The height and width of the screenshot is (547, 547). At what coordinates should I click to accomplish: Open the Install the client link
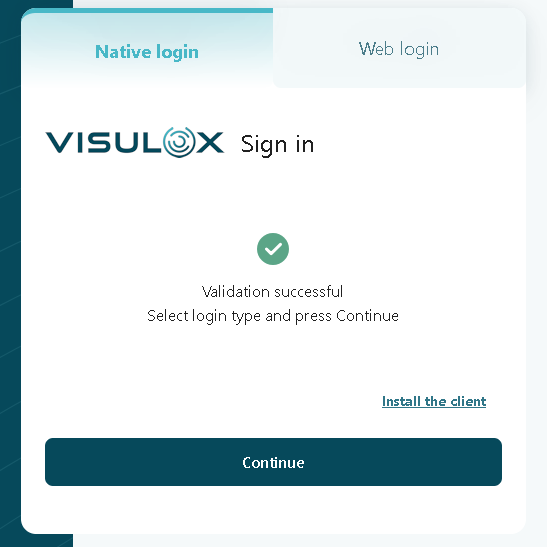[x=434, y=401]
